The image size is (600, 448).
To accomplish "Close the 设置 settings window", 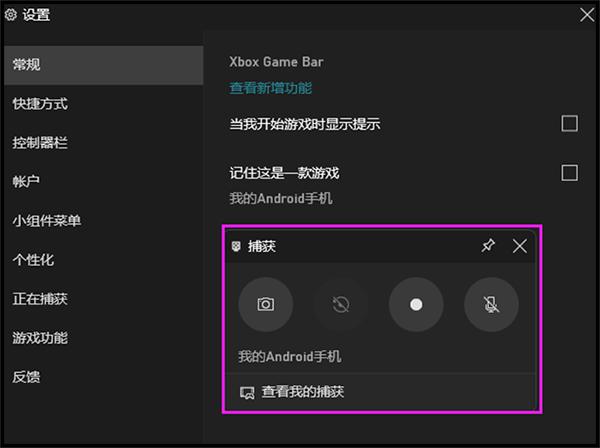I will click(587, 15).
